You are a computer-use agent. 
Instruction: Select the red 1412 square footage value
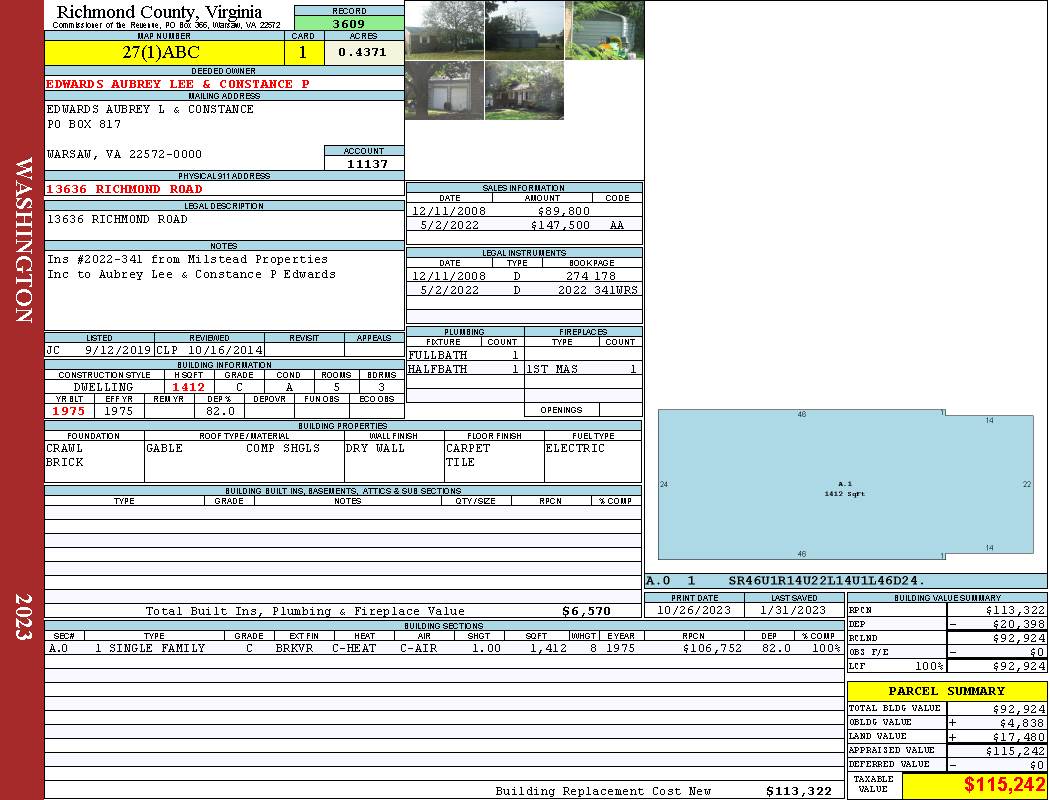point(188,387)
